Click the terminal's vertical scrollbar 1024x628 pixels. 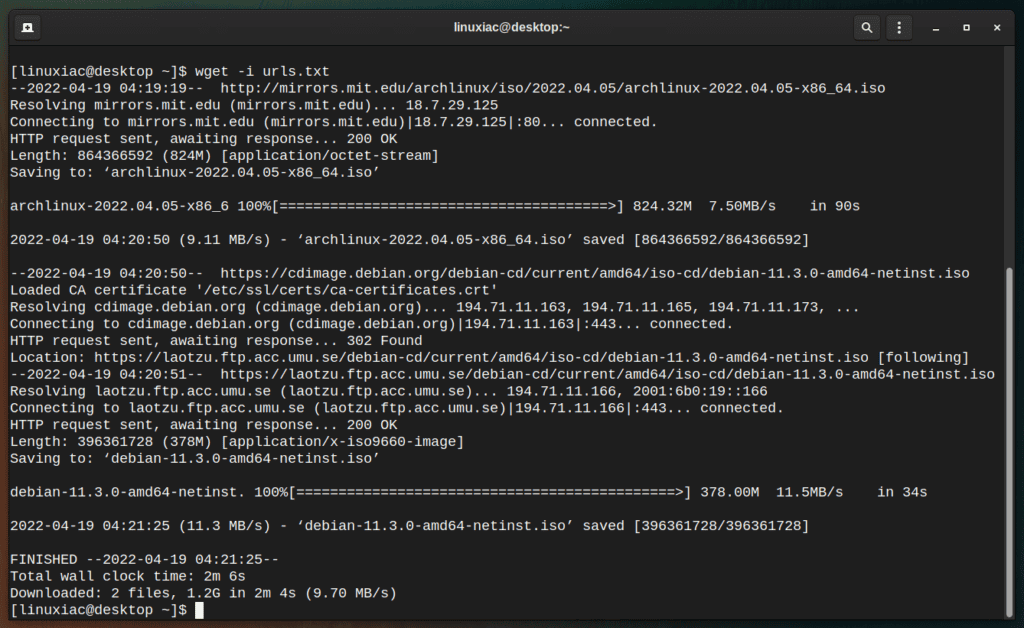coord(1009,441)
